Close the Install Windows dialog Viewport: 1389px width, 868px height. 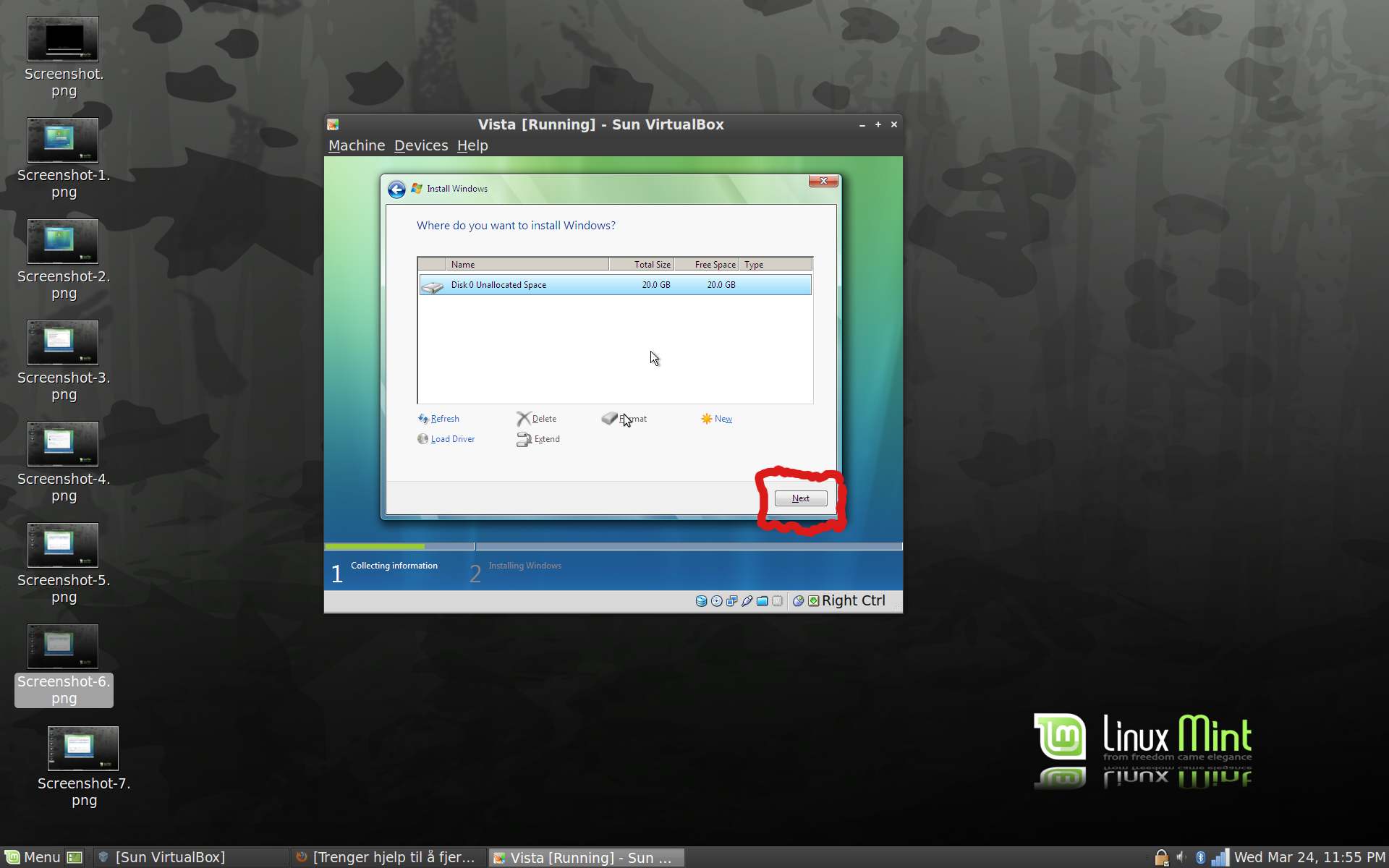click(x=823, y=181)
